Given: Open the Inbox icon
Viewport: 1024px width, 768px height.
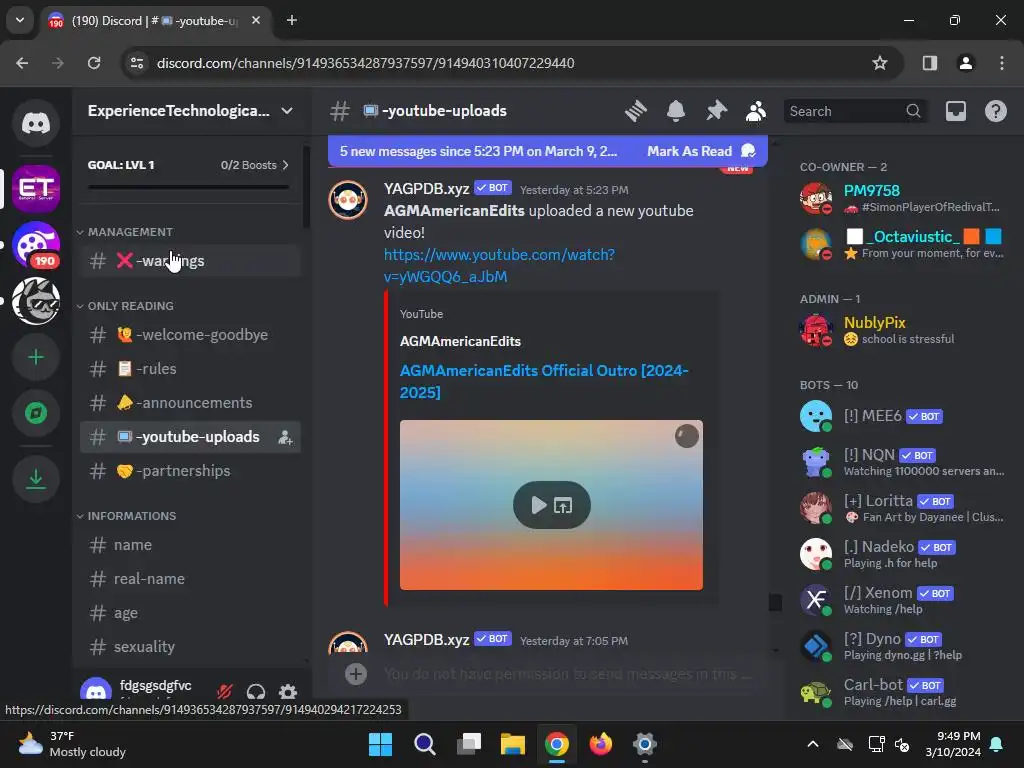Looking at the screenshot, I should [x=955, y=111].
